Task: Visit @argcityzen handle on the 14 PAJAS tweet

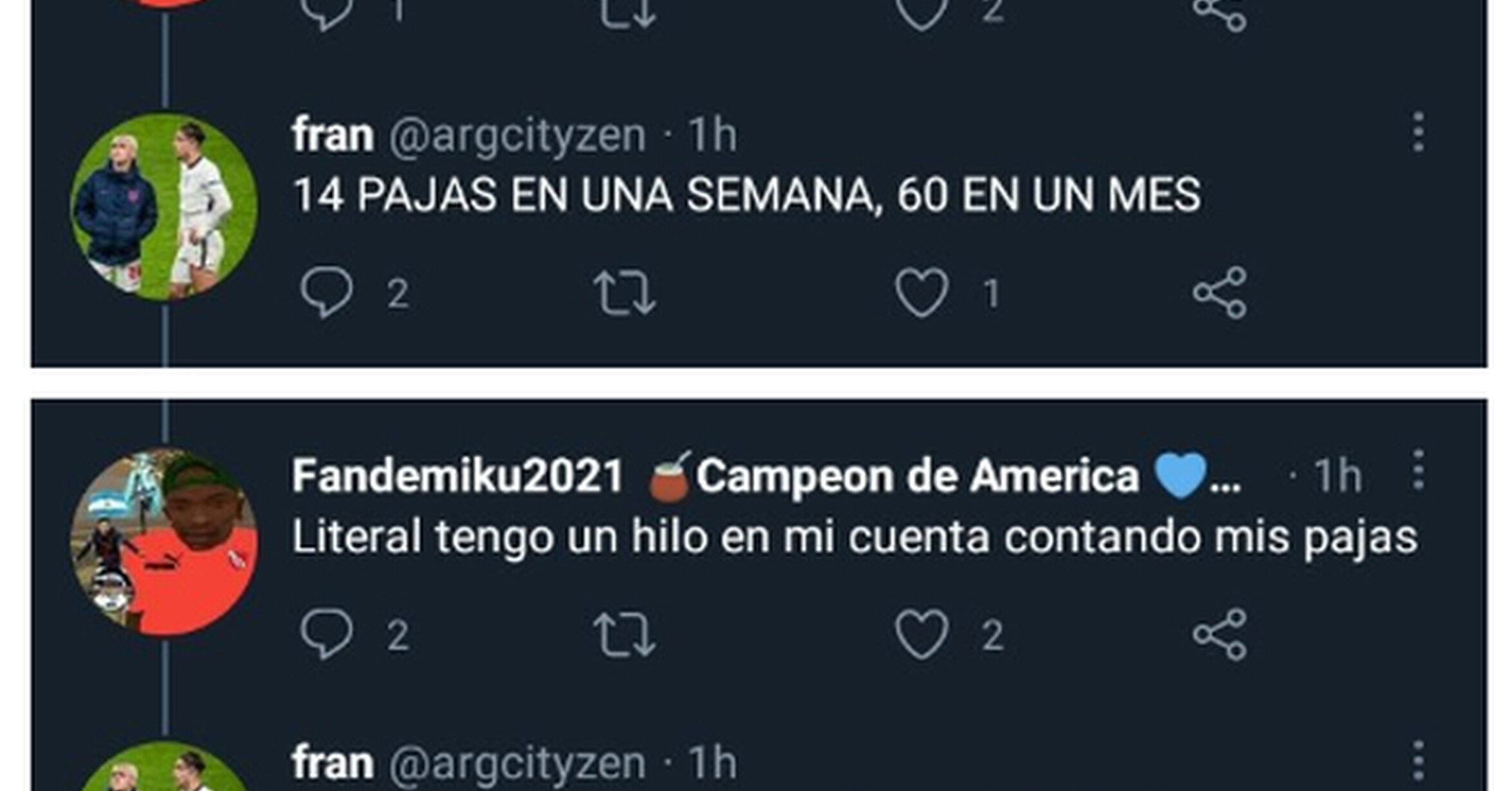Action: (517, 136)
